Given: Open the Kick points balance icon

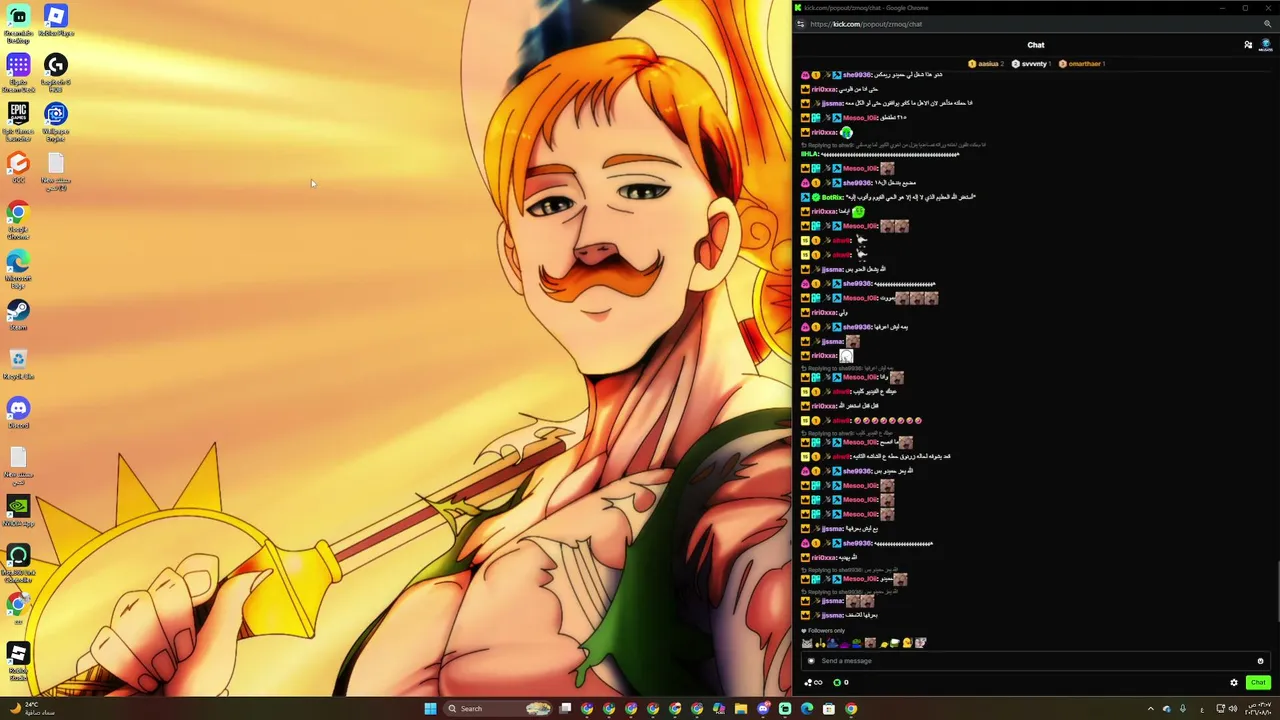Looking at the screenshot, I should [838, 683].
